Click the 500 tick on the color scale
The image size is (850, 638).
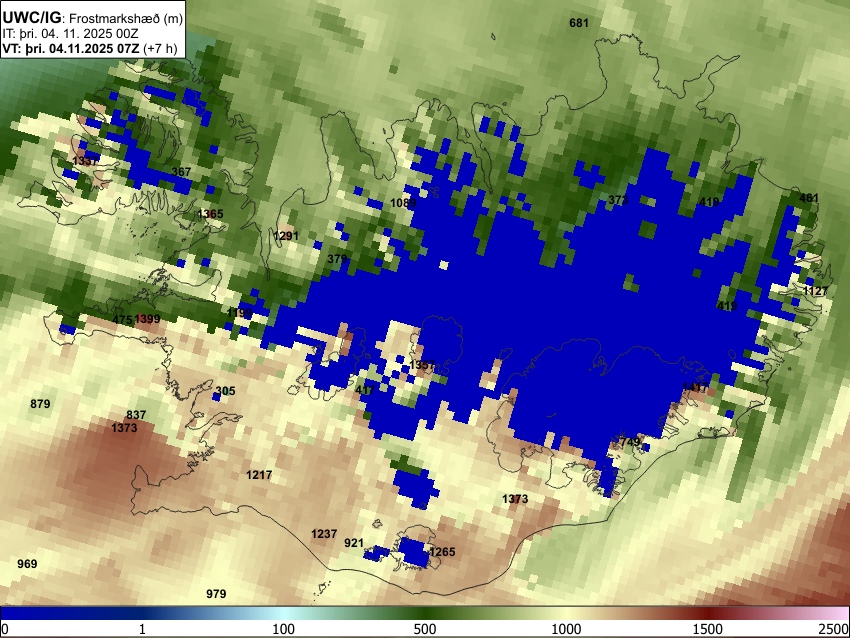tap(425, 629)
